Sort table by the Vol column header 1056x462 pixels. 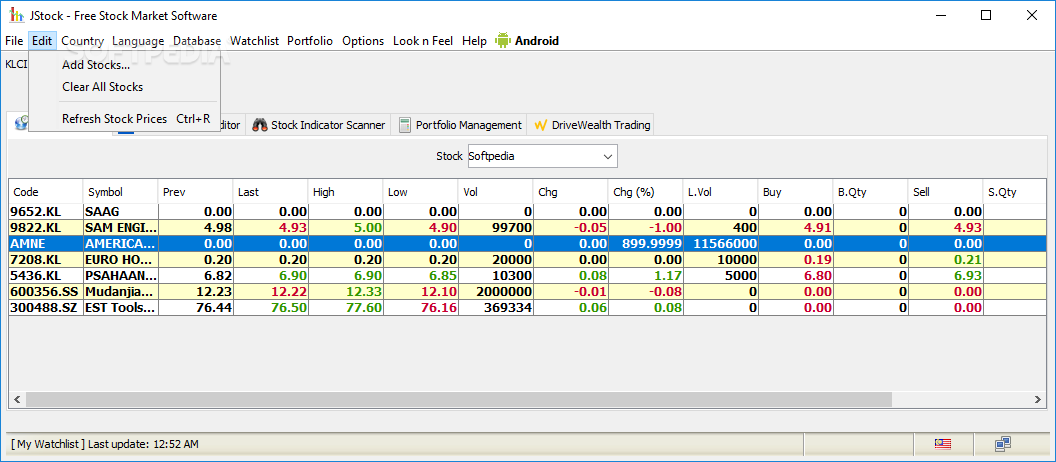click(x=495, y=192)
